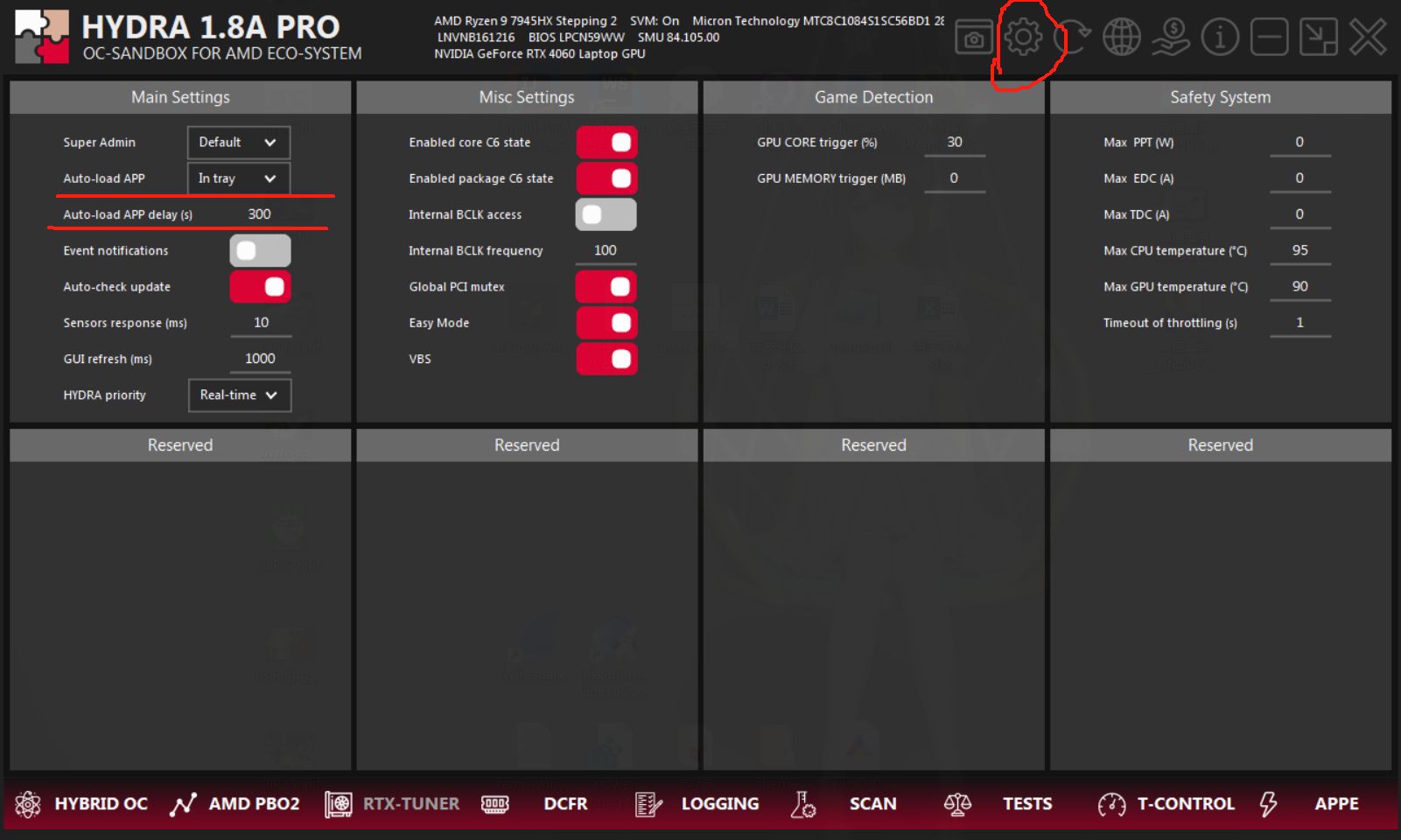Viewport: 1401px width, 840px height.
Task: Click the Game Detection panel header
Action: pos(873,97)
